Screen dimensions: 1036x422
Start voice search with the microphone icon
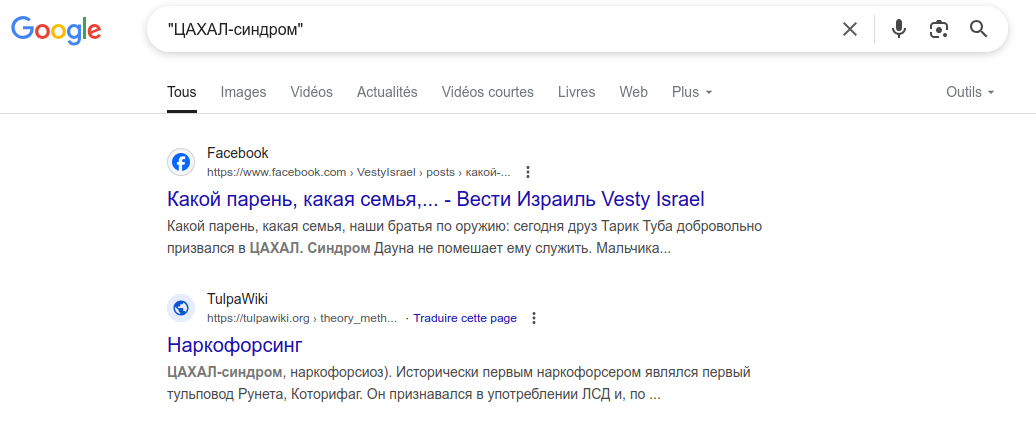[899, 29]
